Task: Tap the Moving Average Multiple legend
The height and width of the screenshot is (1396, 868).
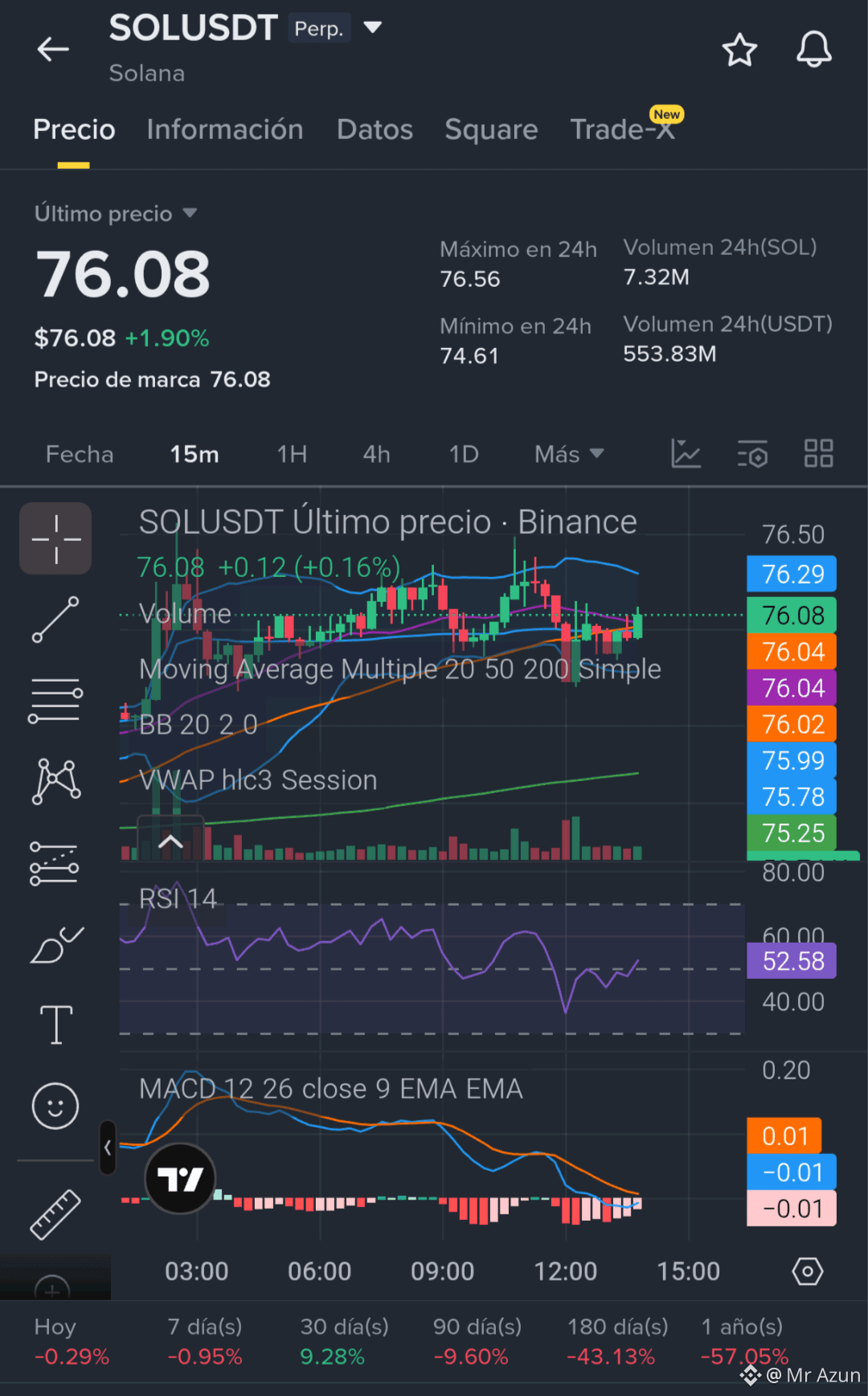Action: (x=399, y=669)
